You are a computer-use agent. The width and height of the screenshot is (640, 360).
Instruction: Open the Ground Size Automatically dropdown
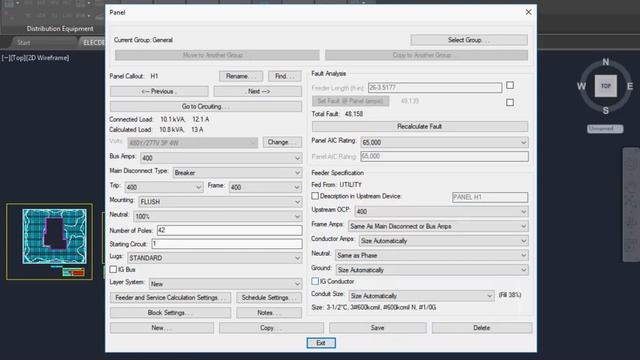tap(432, 270)
